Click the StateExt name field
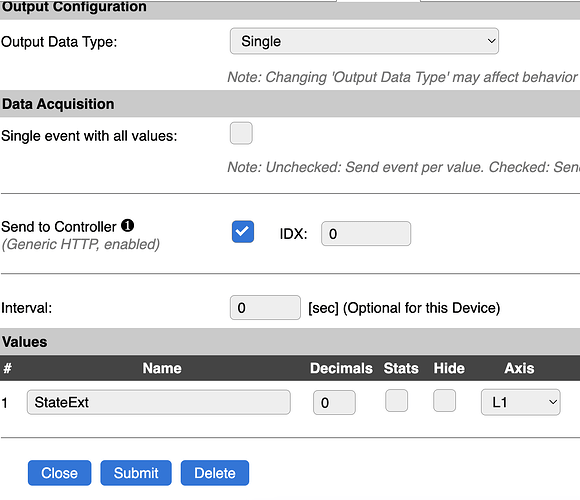Image resolution: width=580 pixels, height=500 pixels. pyautogui.click(x=159, y=402)
